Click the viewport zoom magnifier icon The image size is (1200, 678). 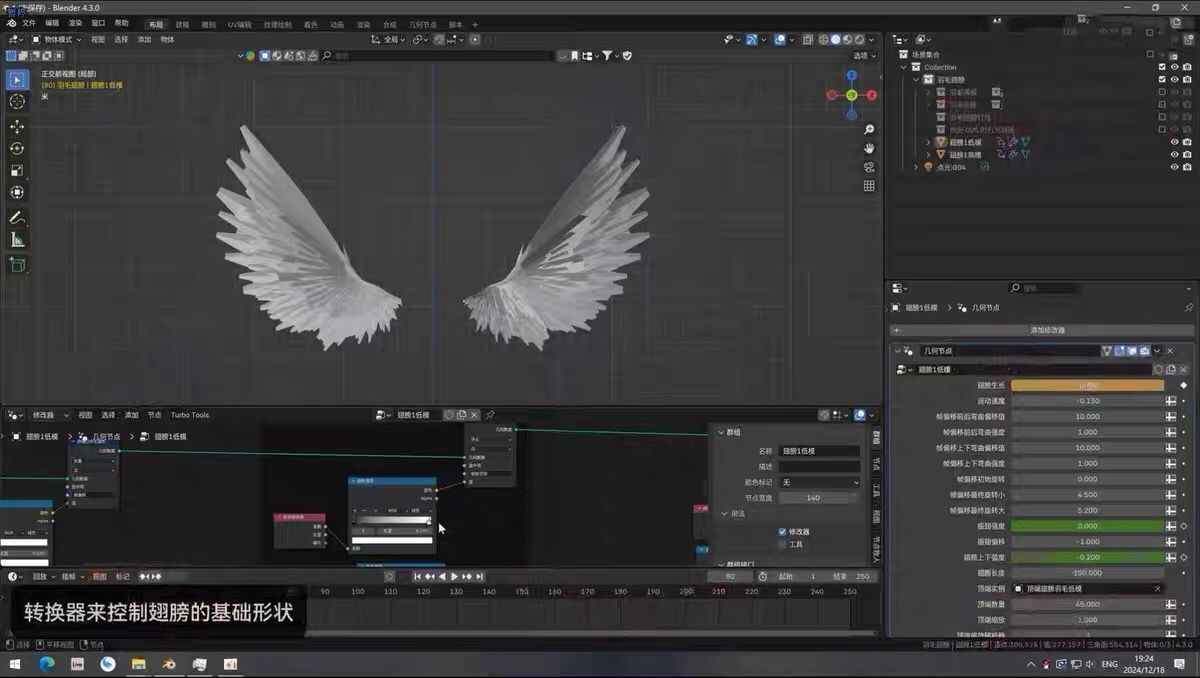[x=869, y=130]
